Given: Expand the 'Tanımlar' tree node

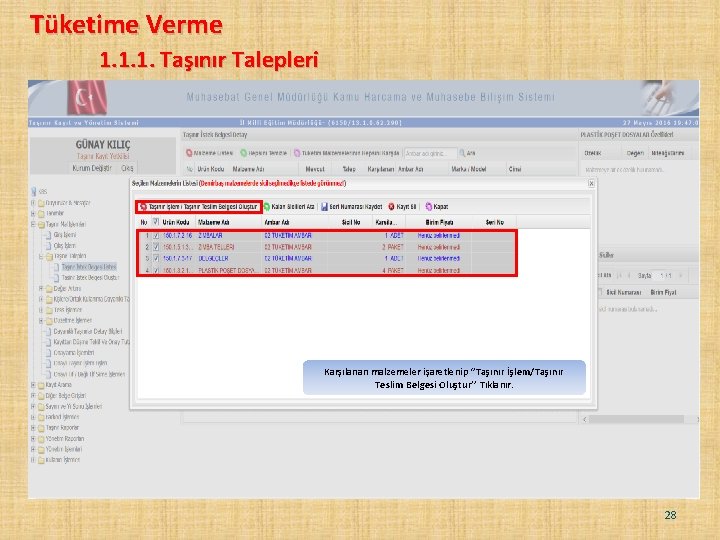Looking at the screenshot, I should coord(33,214).
